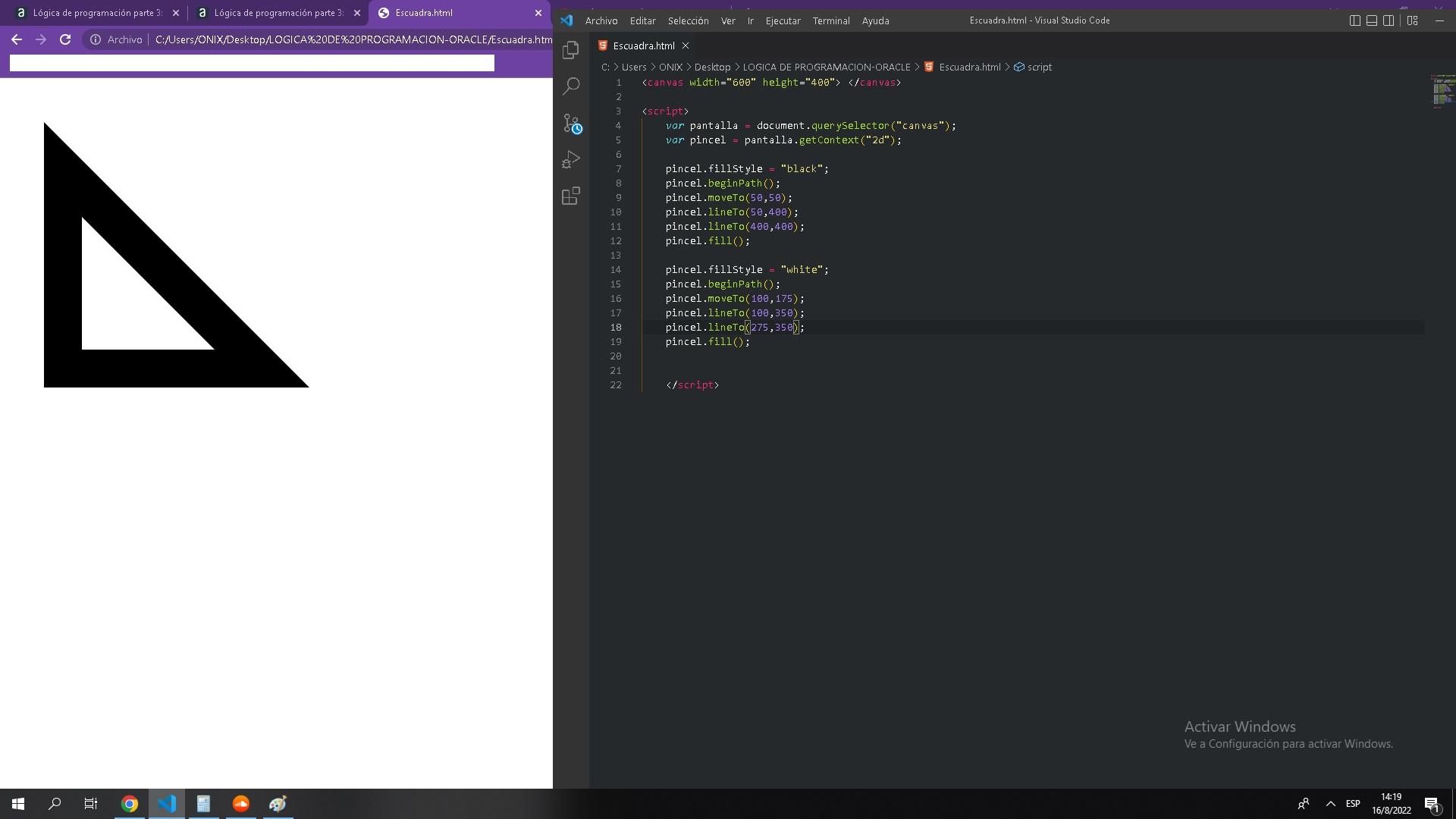
Task: Click the VS Code logo icon in title bar
Action: (566, 20)
